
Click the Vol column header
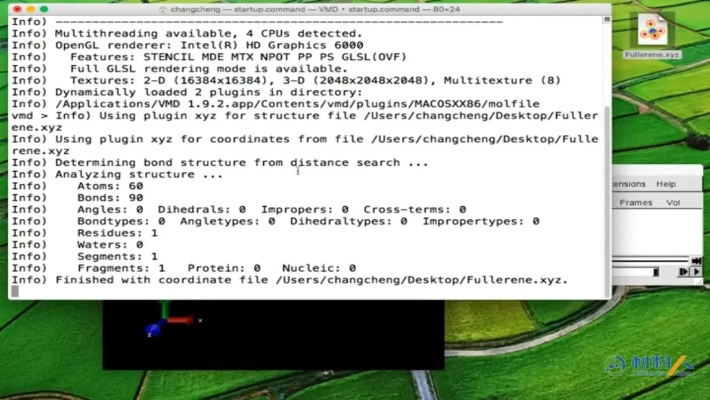coord(673,202)
